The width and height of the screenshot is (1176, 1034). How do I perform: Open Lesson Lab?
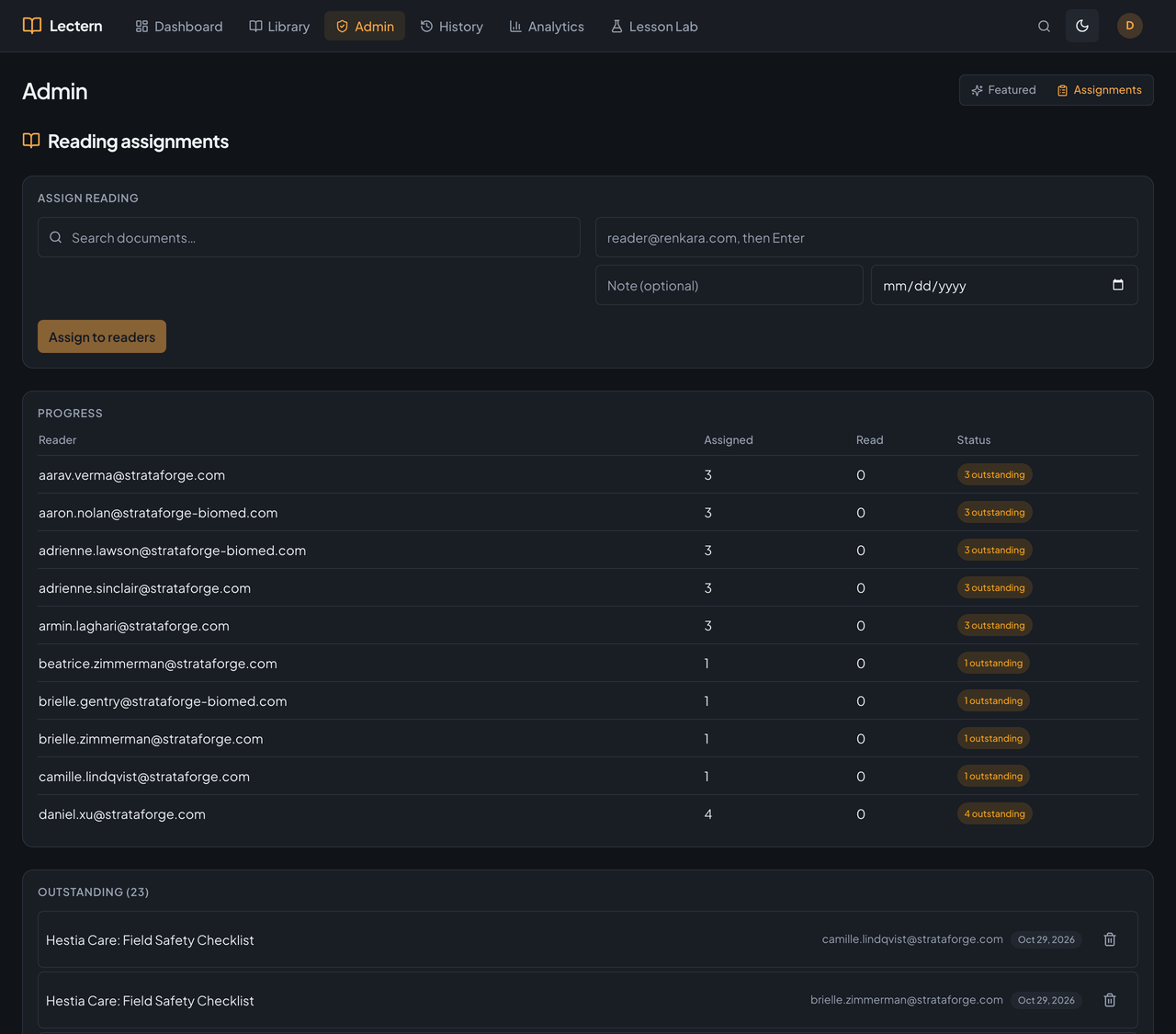[654, 26]
